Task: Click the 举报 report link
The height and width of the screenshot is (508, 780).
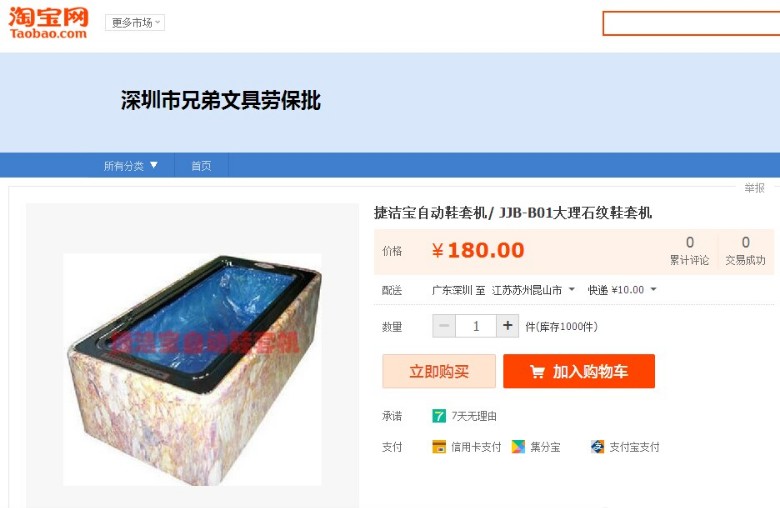Action: 754,188
